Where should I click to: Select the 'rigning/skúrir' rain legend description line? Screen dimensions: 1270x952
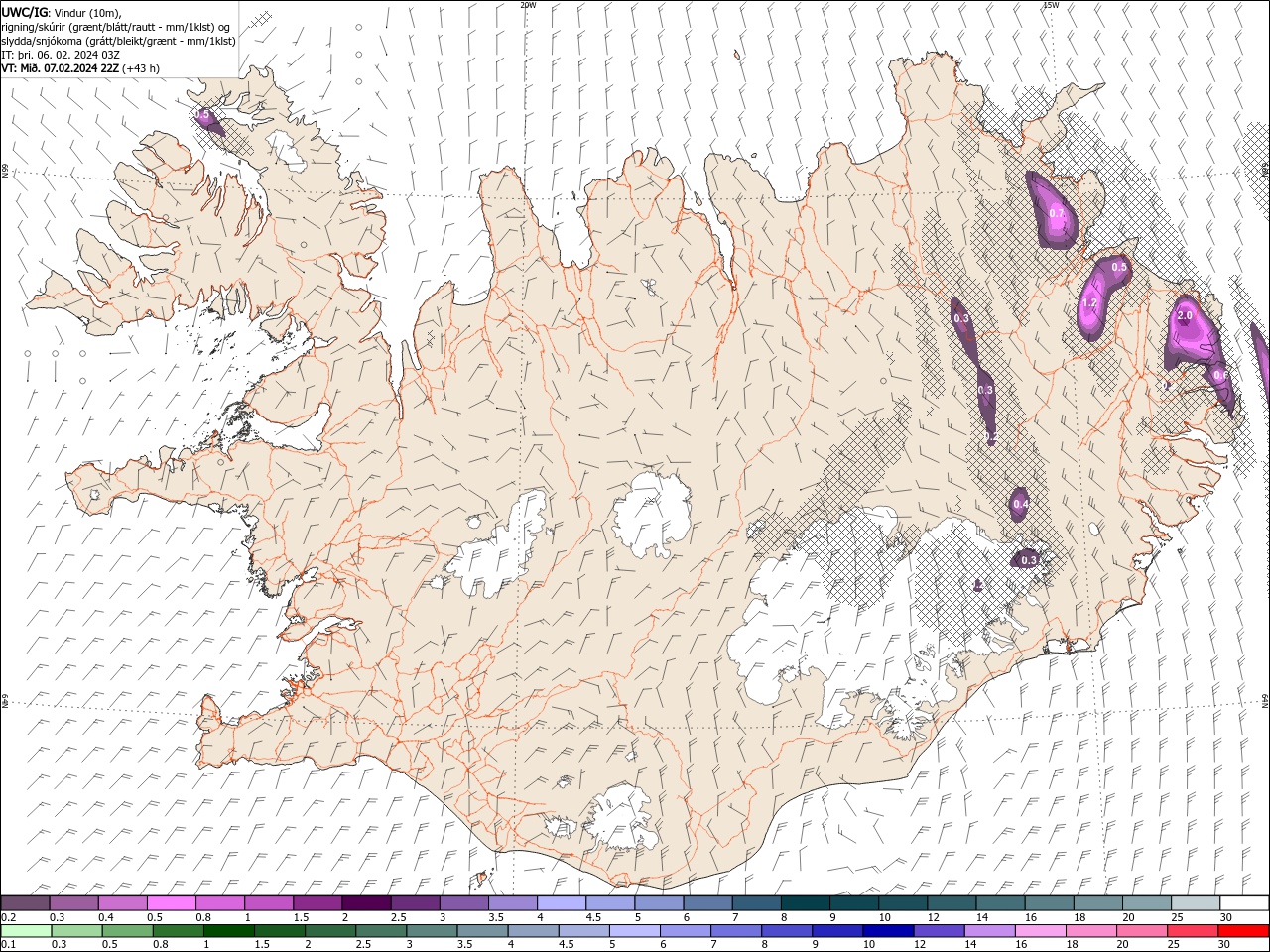pyautogui.click(x=117, y=27)
